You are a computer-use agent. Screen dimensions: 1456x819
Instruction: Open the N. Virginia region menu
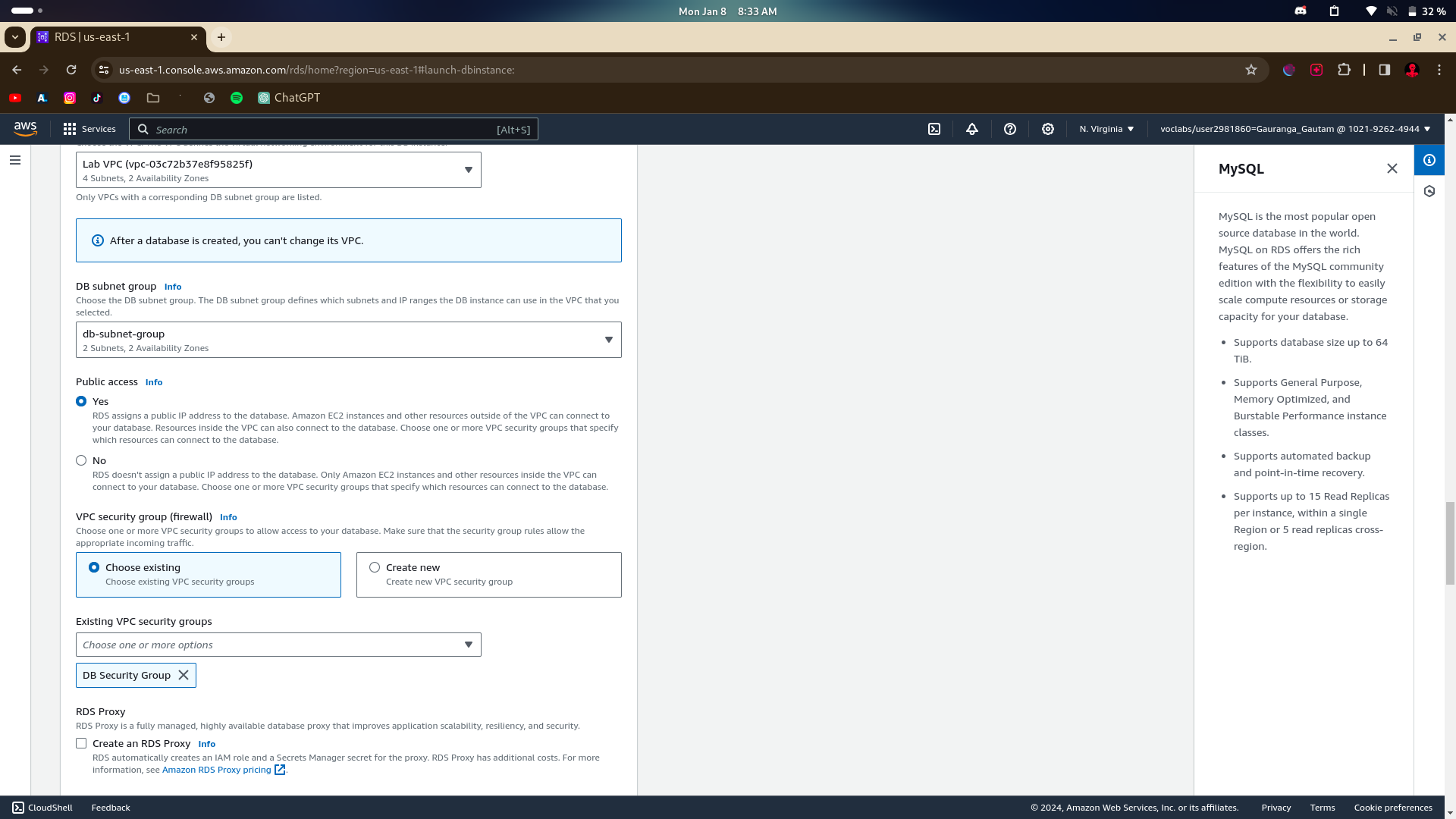click(x=1106, y=129)
